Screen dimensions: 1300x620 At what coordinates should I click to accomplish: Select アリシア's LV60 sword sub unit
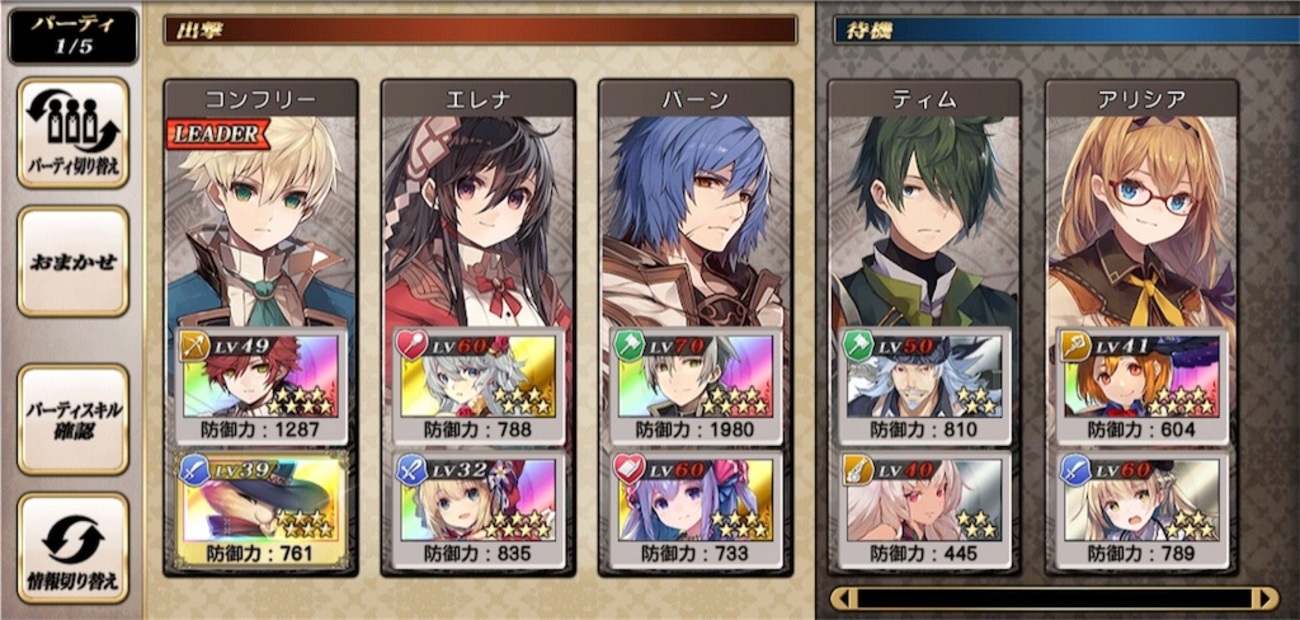click(1141, 509)
